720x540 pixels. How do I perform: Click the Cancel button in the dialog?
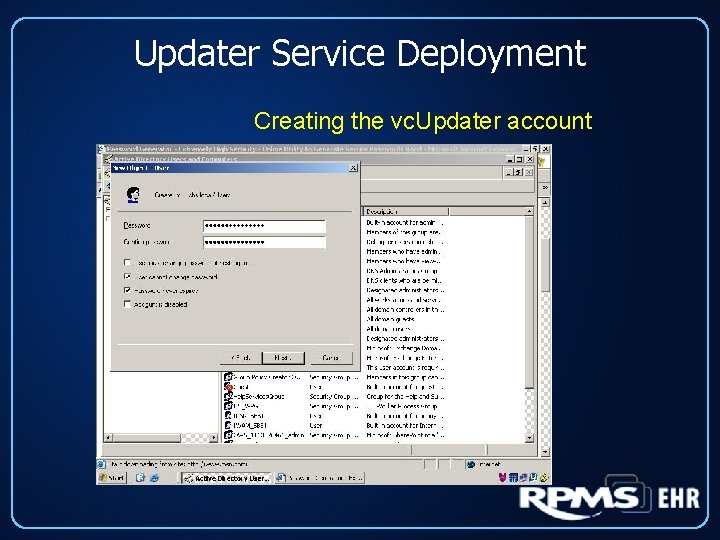[332, 358]
